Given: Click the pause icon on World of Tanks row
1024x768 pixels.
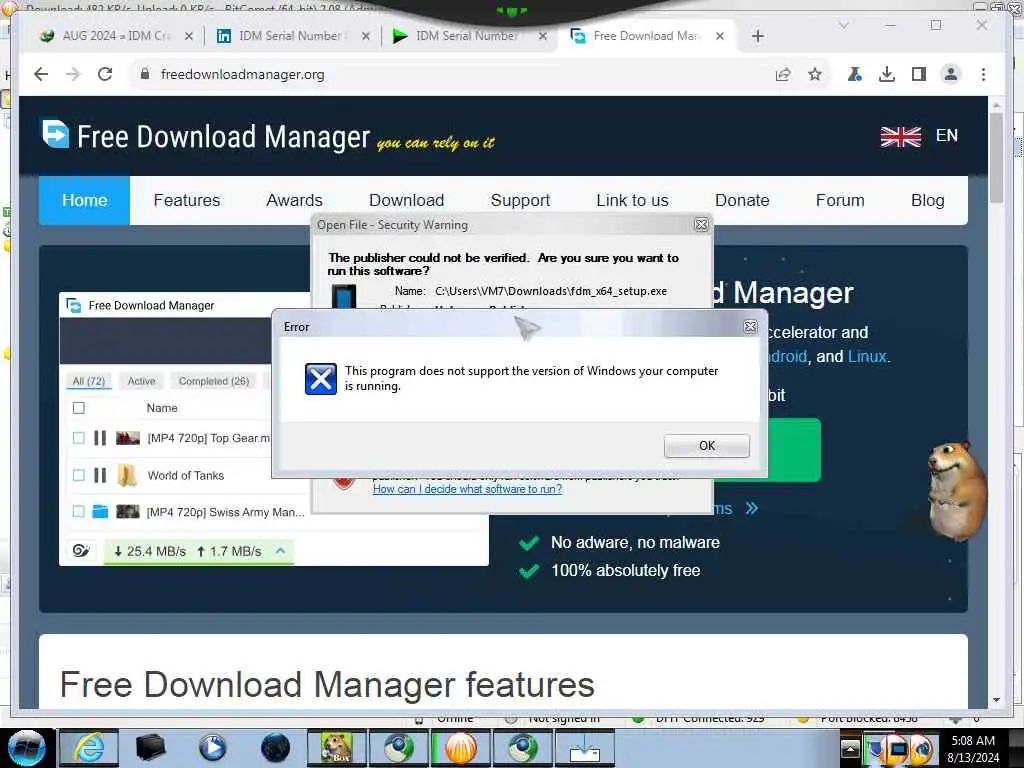Looking at the screenshot, I should click(100, 475).
